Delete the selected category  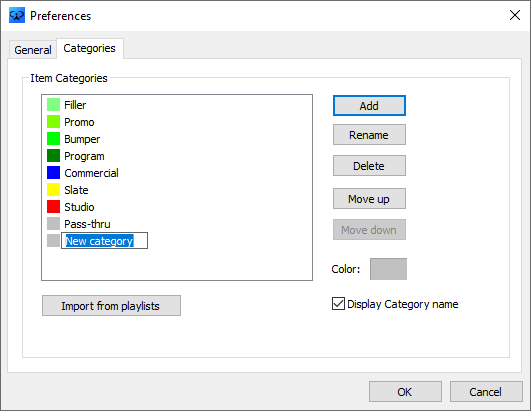point(369,166)
